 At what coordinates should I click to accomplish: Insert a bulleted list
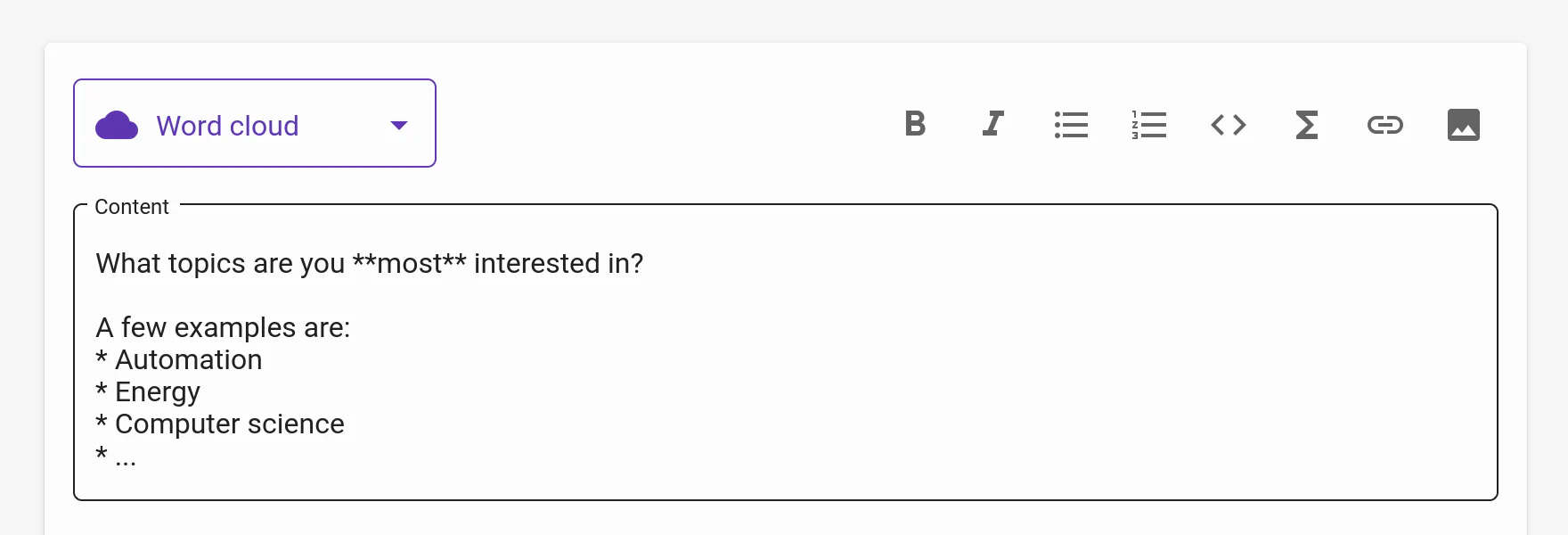[1071, 125]
